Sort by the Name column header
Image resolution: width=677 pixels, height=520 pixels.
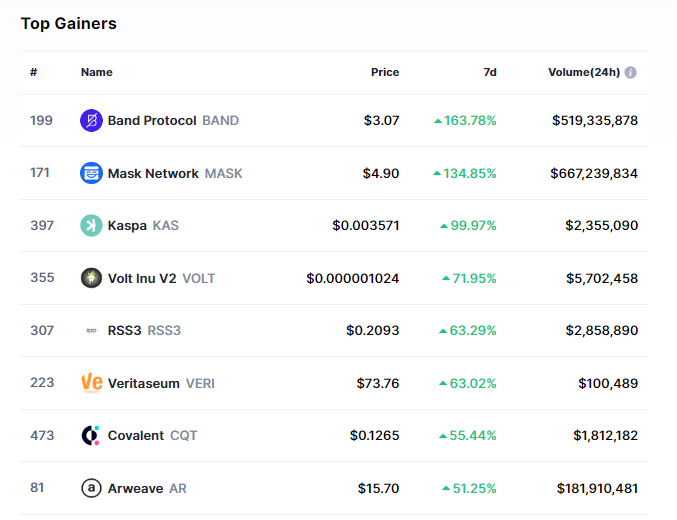96,72
